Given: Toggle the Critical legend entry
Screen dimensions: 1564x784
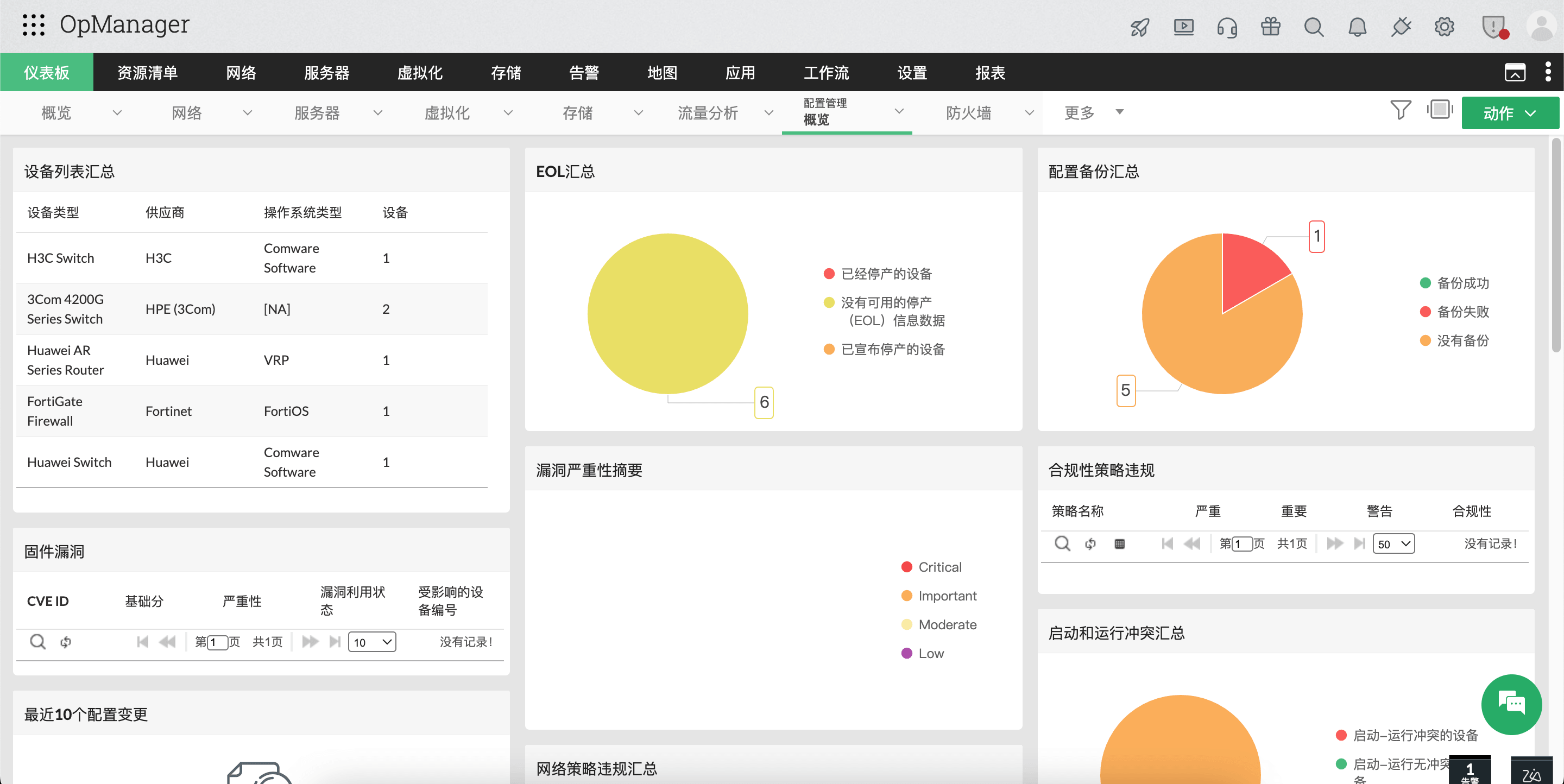Looking at the screenshot, I should 931,567.
